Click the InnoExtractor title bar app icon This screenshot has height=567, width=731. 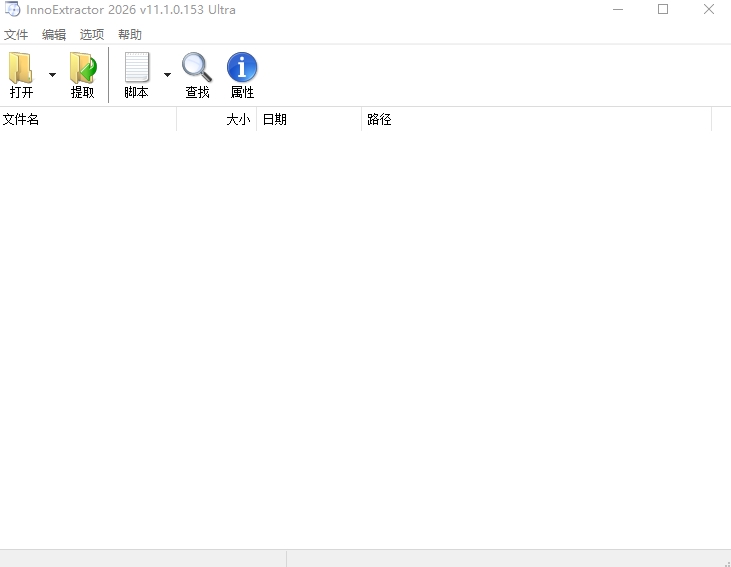pyautogui.click(x=13, y=9)
